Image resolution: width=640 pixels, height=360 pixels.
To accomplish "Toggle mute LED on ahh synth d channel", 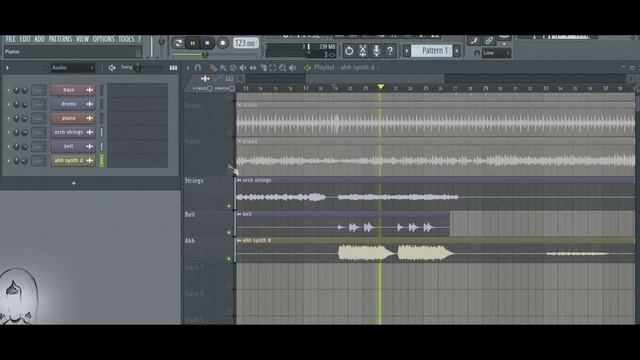I will [8, 161].
